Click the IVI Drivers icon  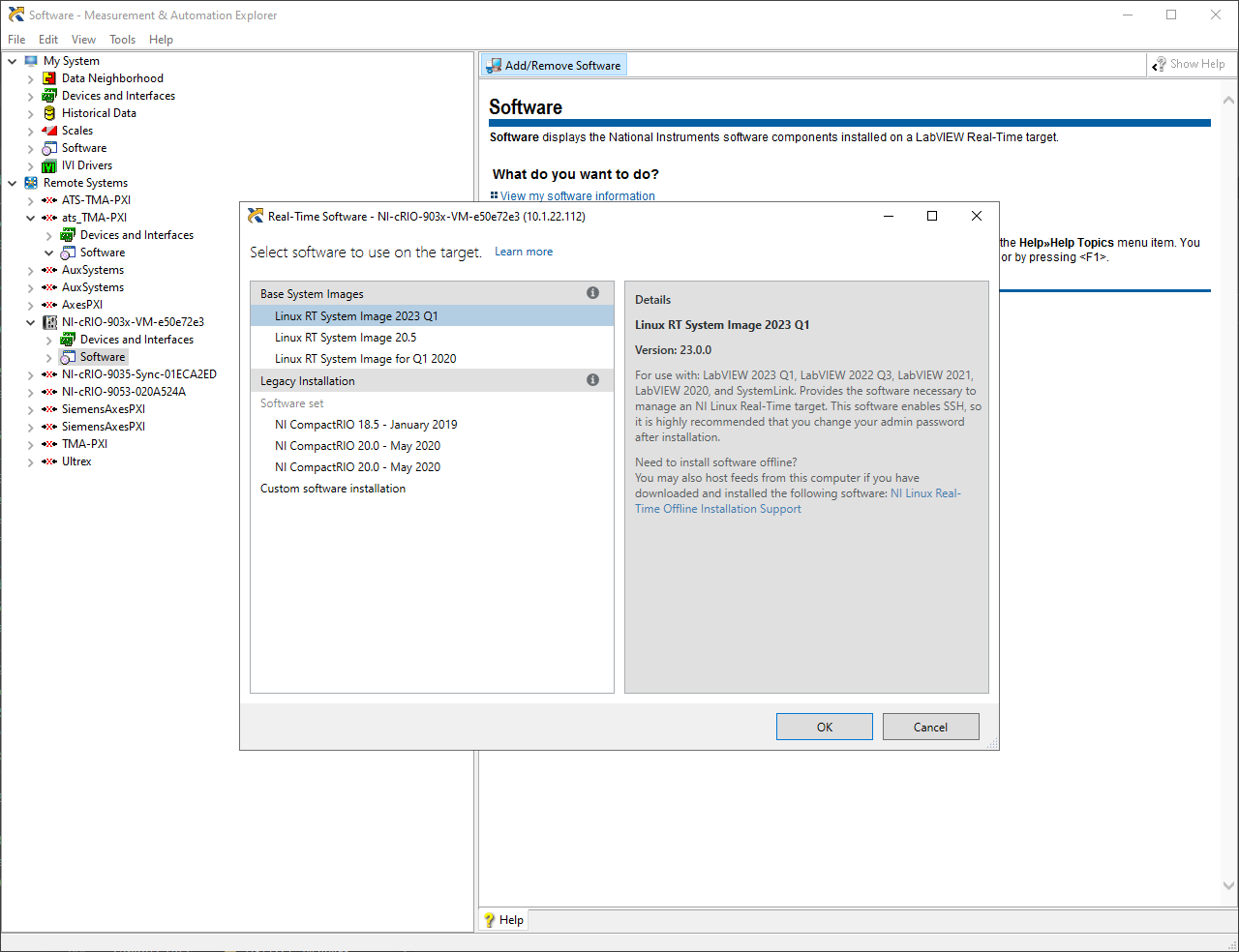49,165
